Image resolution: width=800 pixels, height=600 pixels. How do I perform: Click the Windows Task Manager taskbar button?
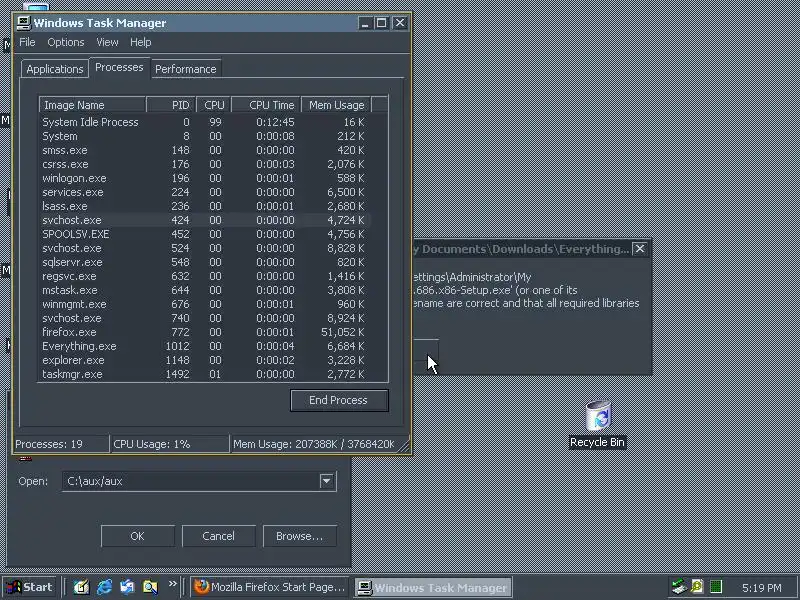(433, 587)
